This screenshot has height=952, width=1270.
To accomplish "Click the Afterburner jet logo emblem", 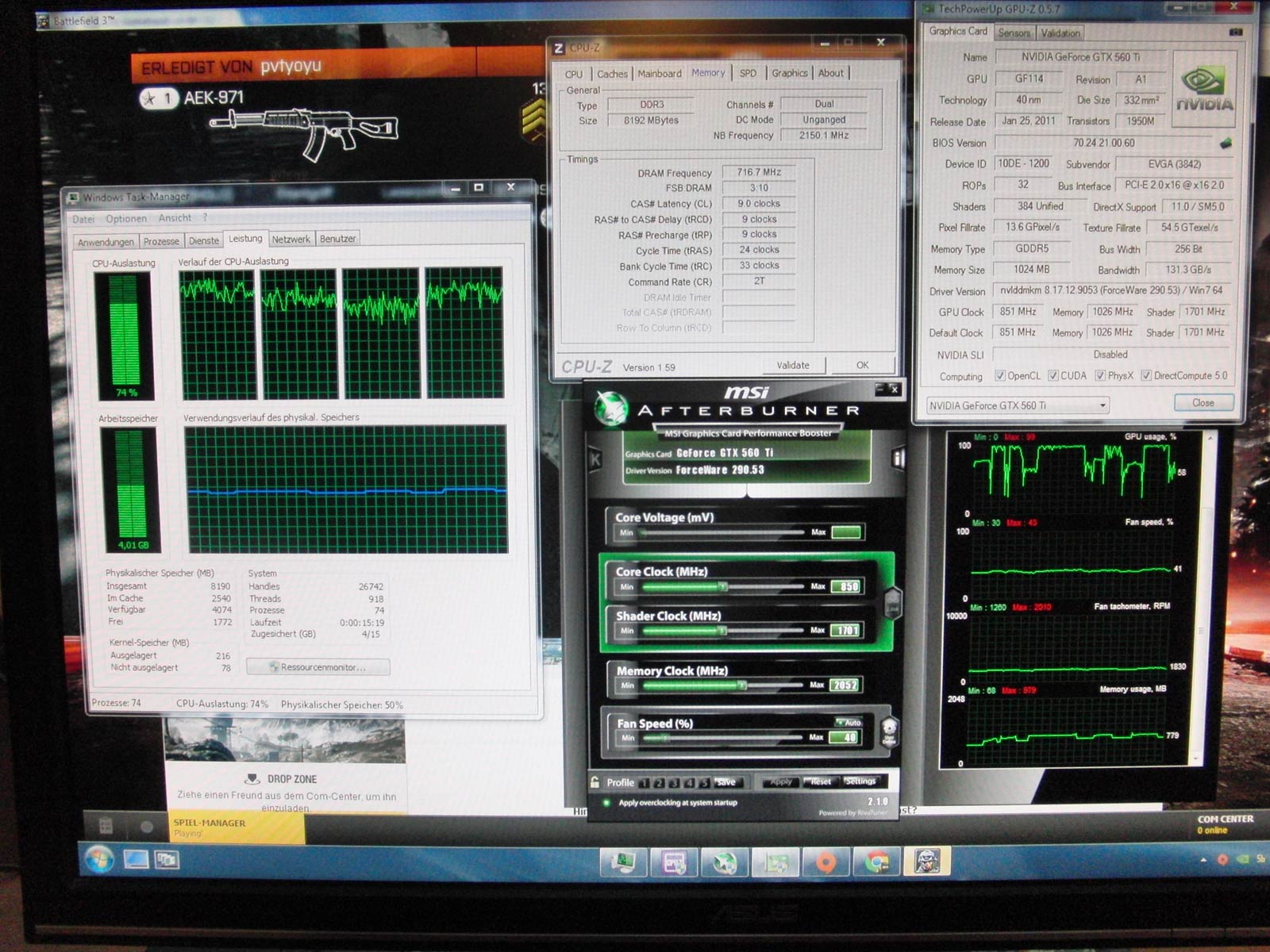I will tap(610, 407).
